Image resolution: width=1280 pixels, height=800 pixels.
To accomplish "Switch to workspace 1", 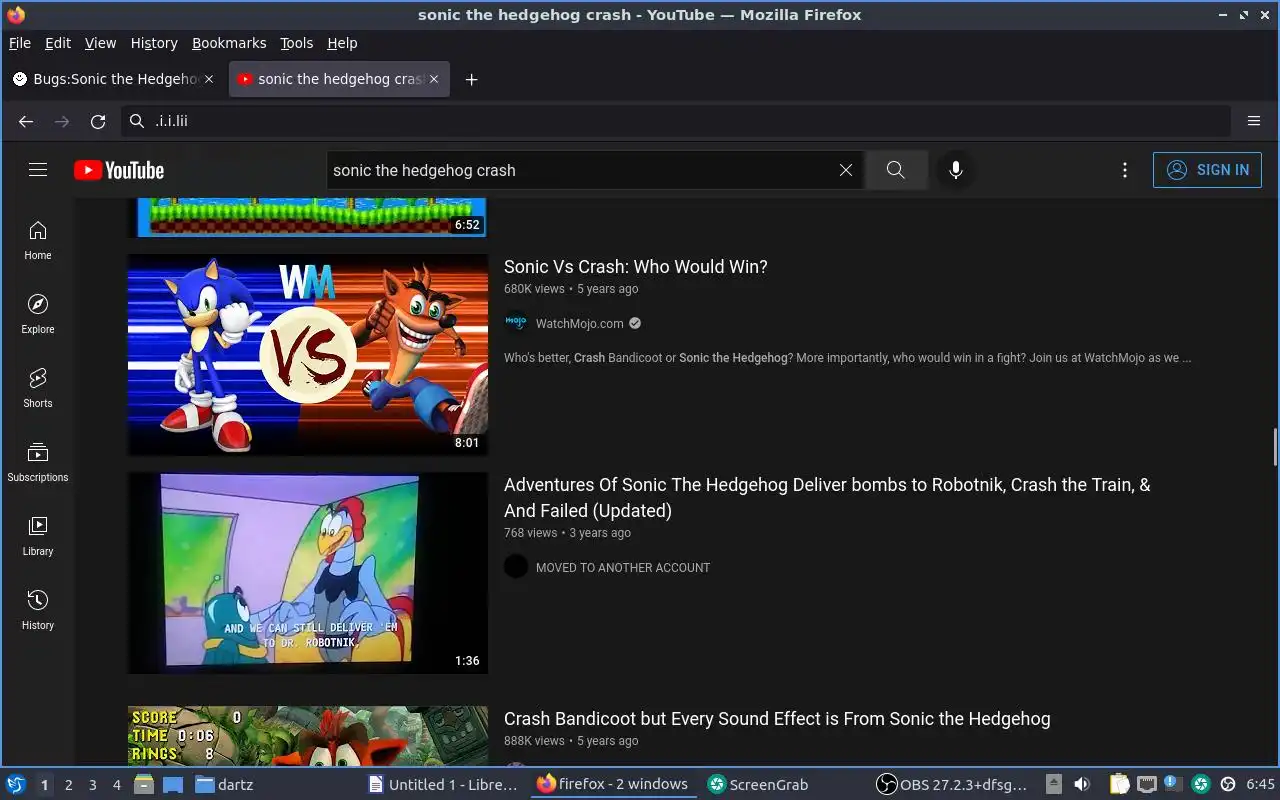I will coord(44,785).
